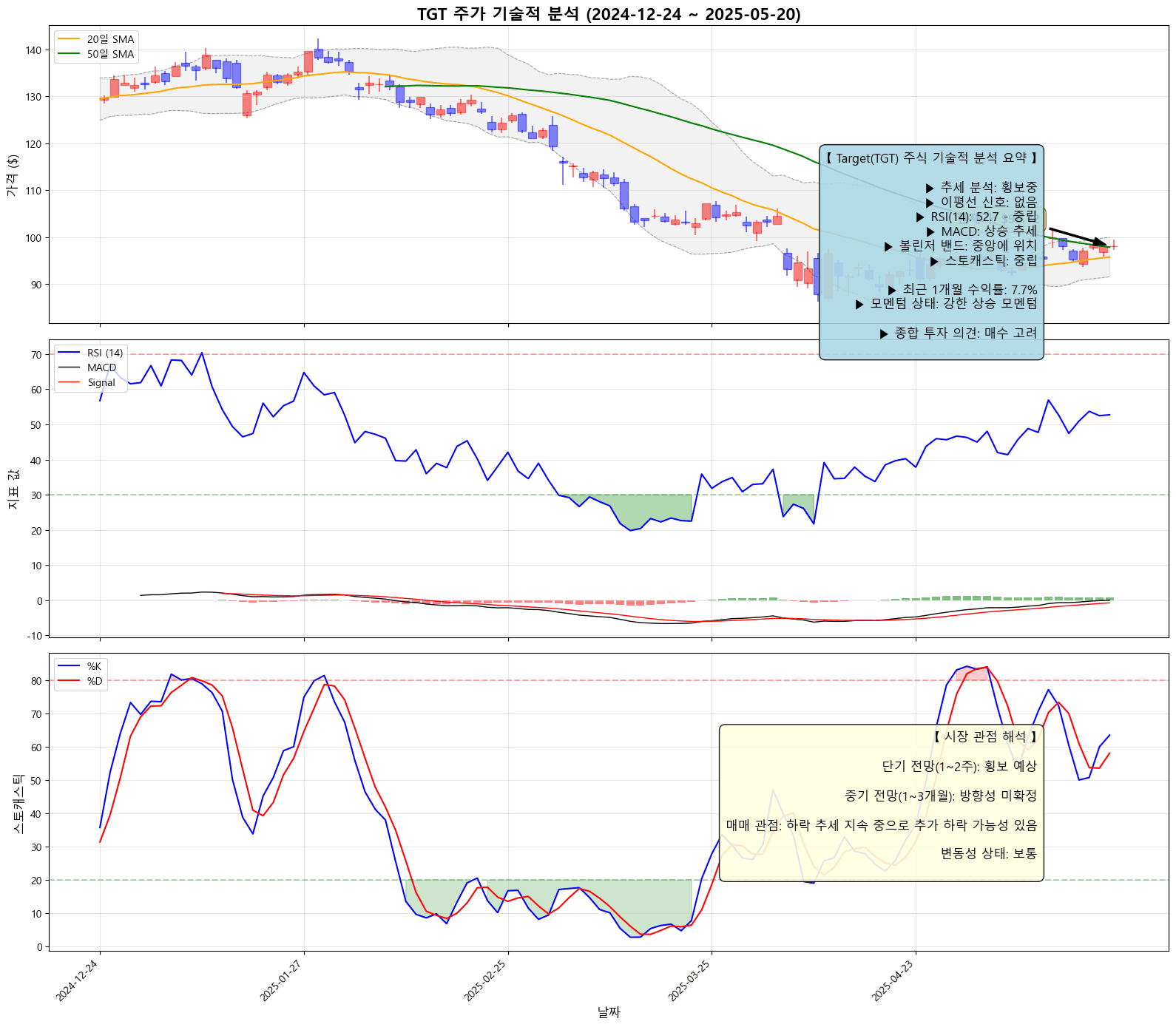Image resolution: width=1176 pixels, height=1027 pixels.
Task: Click the '%D' legend entry
Action: [x=80, y=681]
